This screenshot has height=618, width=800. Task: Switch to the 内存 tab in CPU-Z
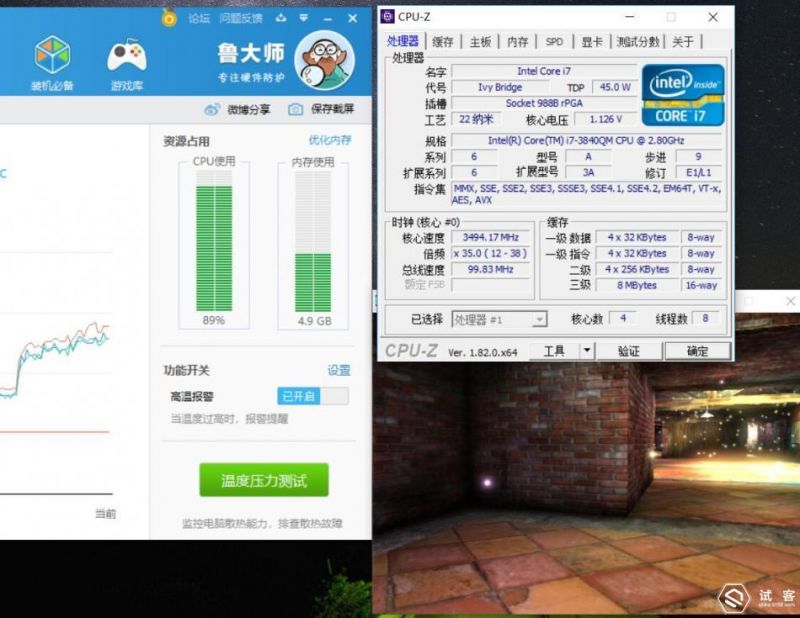tap(517, 42)
